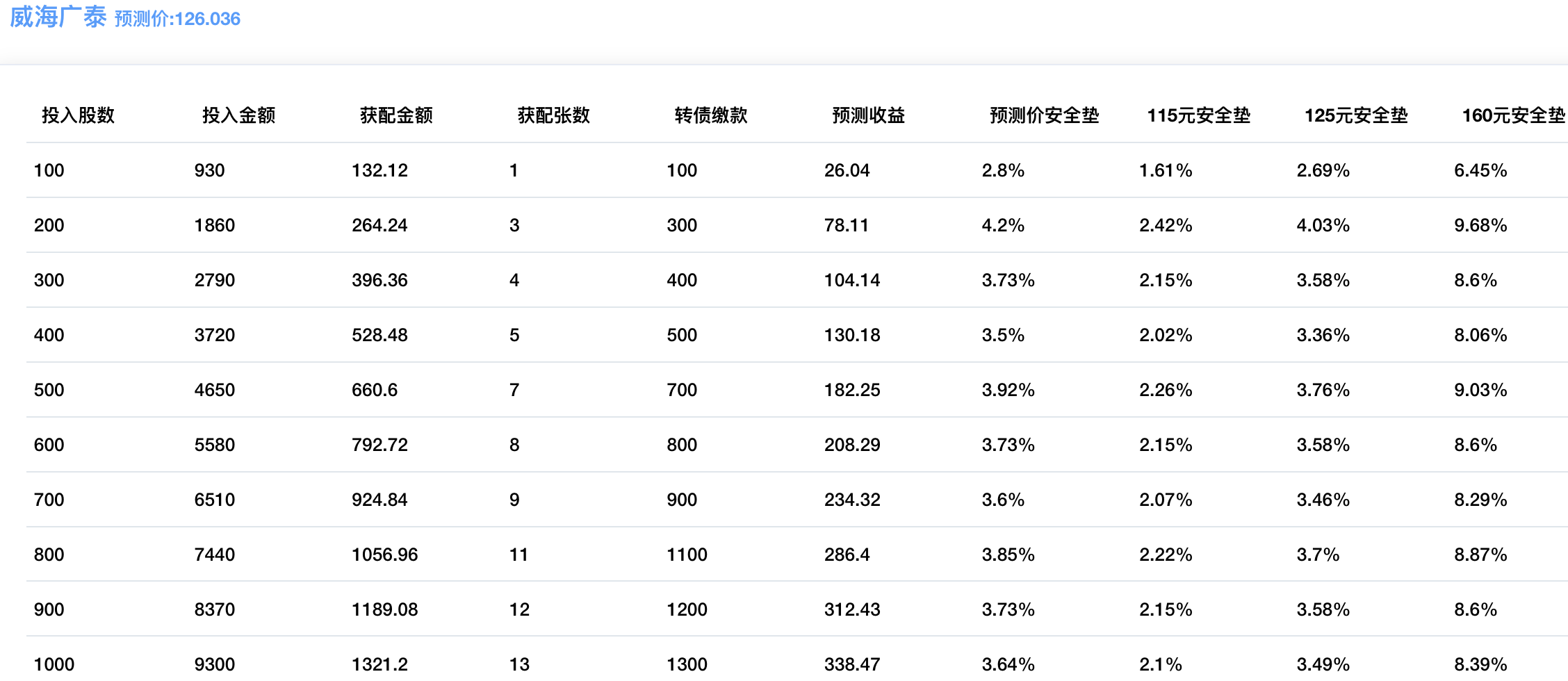Viewport: 1568px width, 681px height.
Task: Select the 160元安全垫 column header
Action: (x=1513, y=115)
